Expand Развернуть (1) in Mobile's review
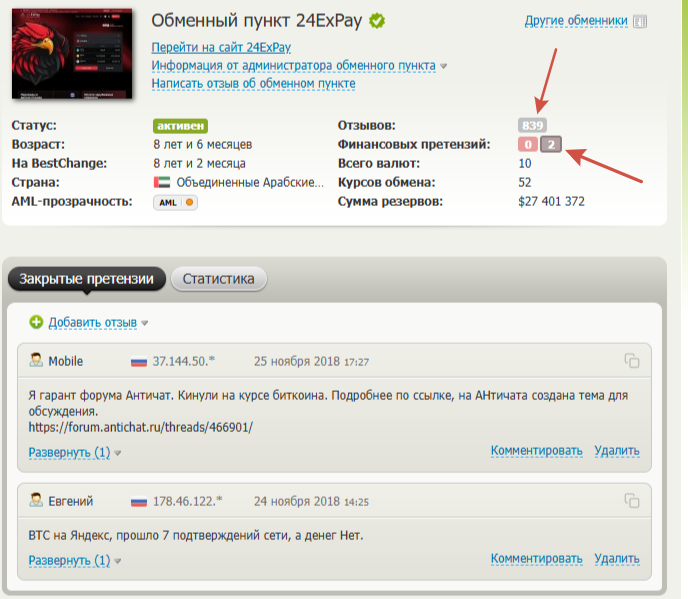The width and height of the screenshot is (688, 599). [69, 452]
